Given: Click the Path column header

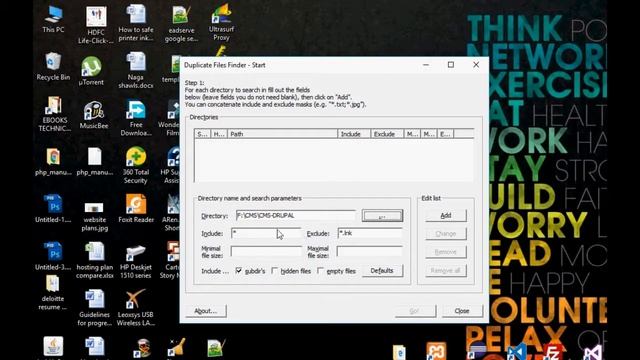Looking at the screenshot, I should (282, 134).
